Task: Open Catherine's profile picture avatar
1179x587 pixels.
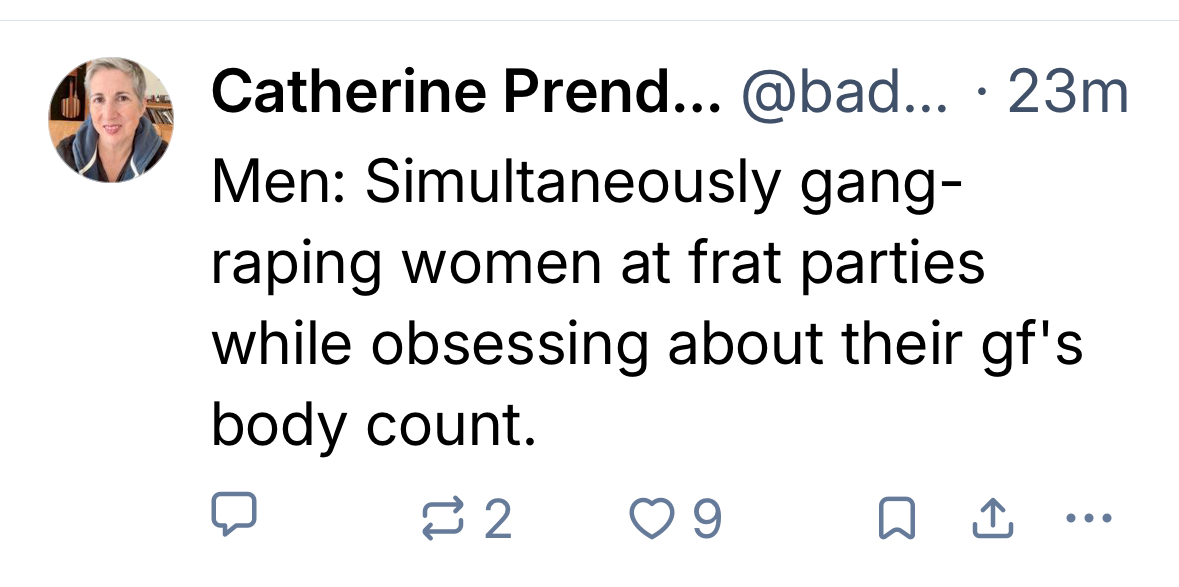Action: 111,119
